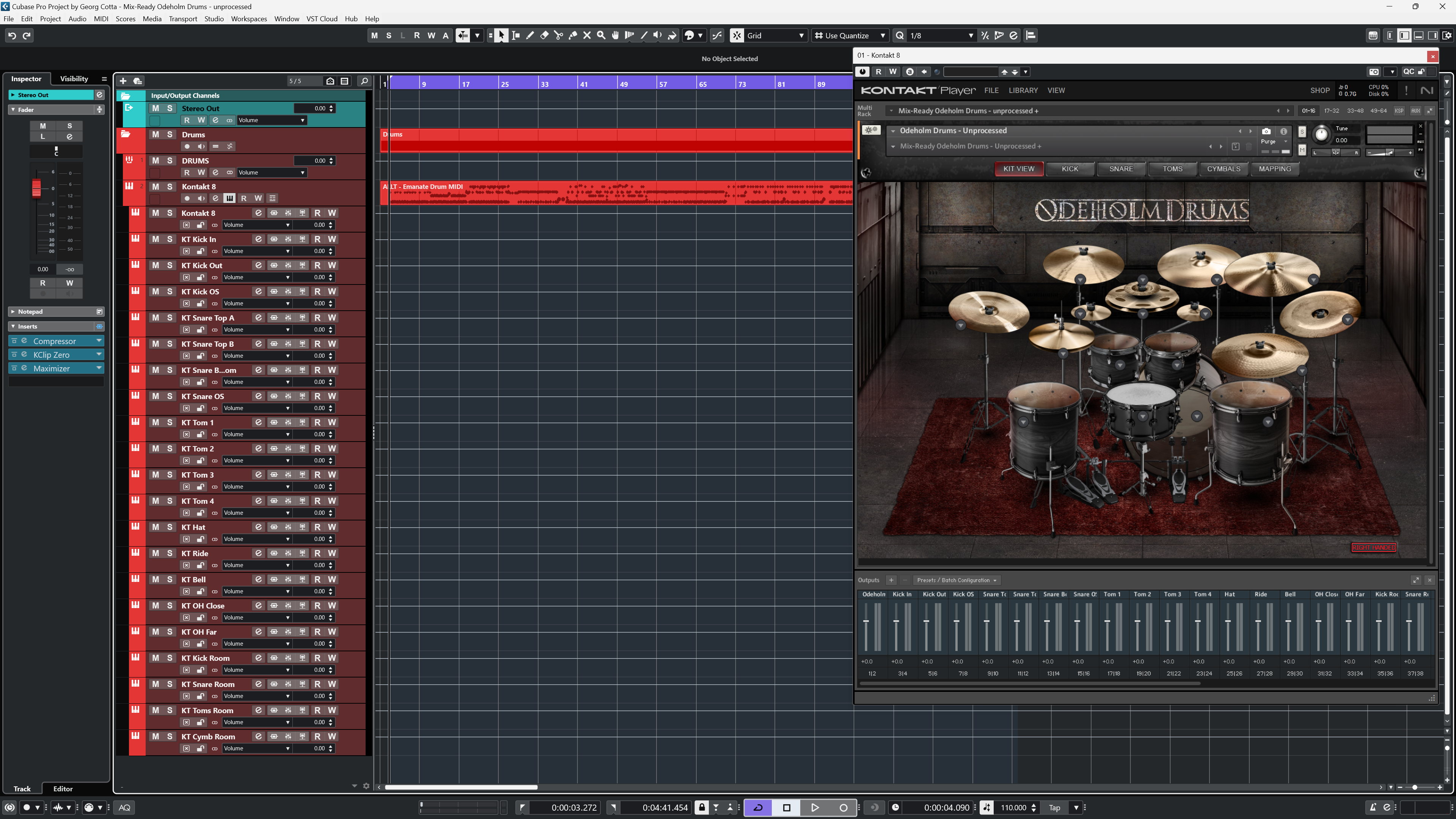Click the Add Track plus icon

[x=123, y=81]
